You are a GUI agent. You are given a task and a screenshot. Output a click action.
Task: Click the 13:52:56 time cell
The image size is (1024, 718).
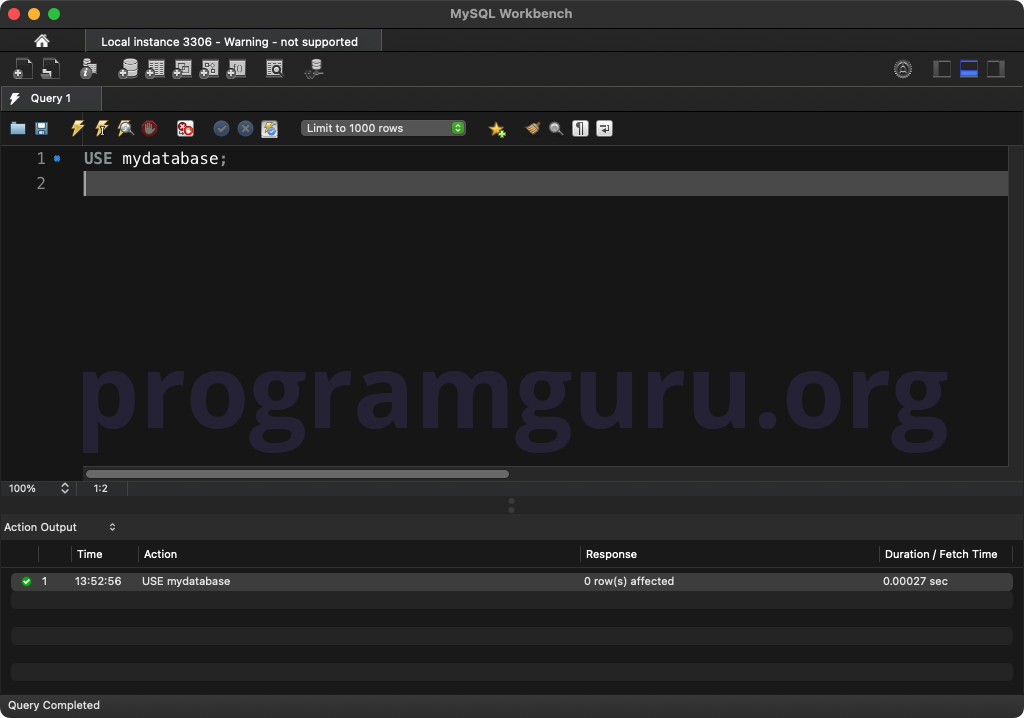tap(98, 581)
